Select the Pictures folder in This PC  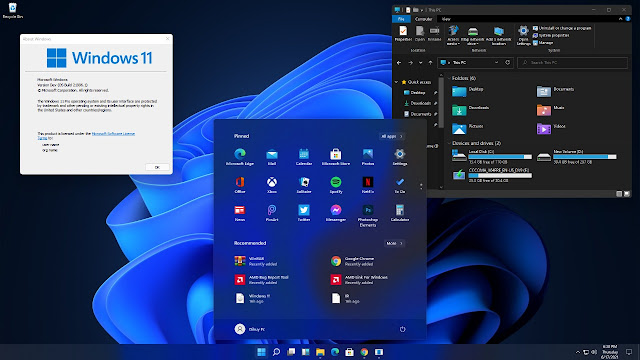pos(467,128)
